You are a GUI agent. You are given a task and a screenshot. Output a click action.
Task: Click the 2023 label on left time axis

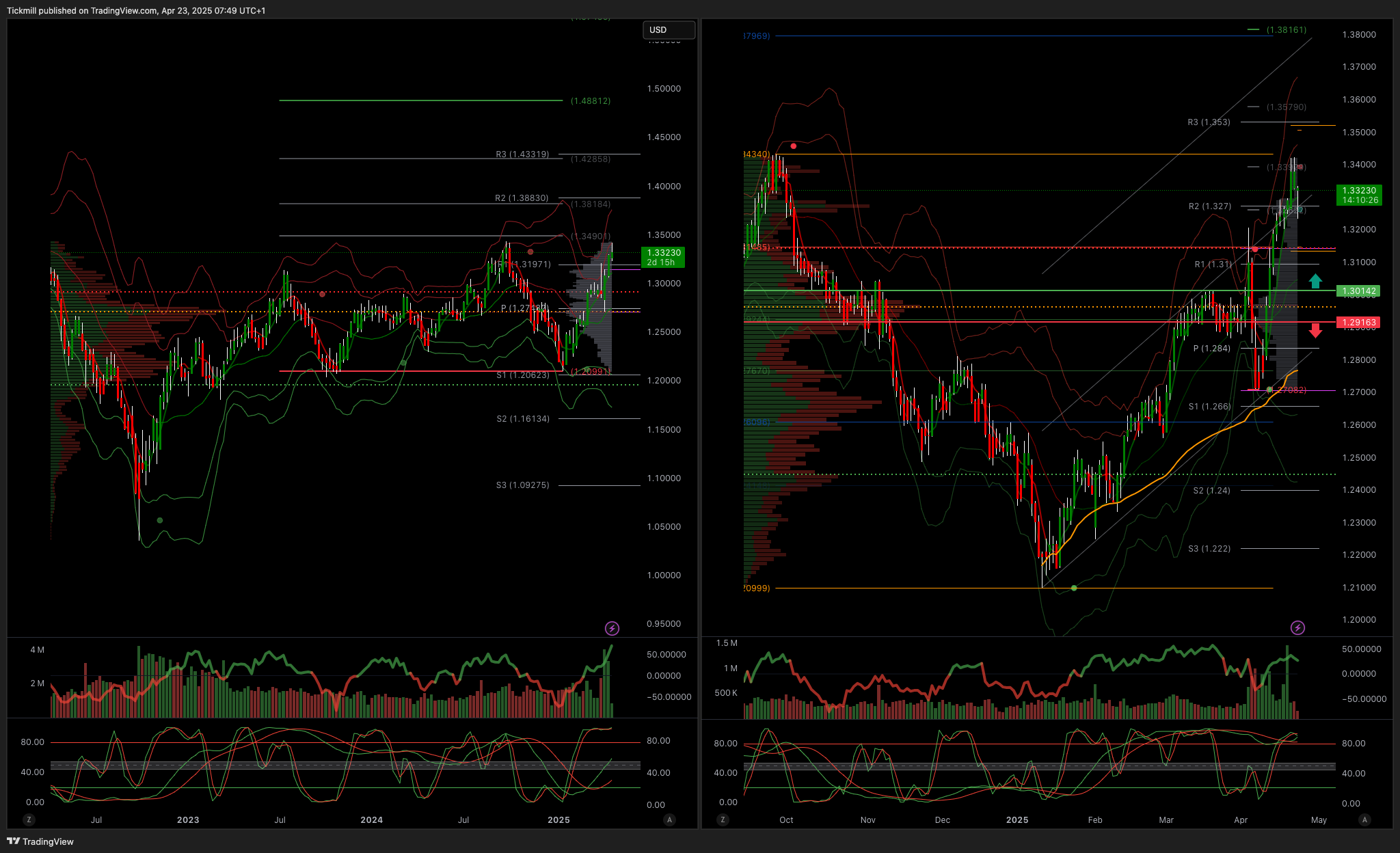[188, 820]
